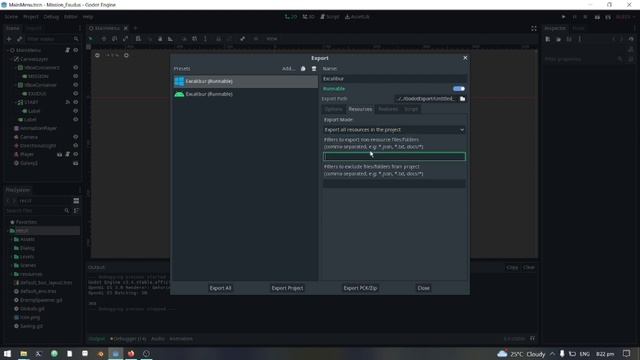
Task: Click the Close button in Export dialog
Action: 424,288
